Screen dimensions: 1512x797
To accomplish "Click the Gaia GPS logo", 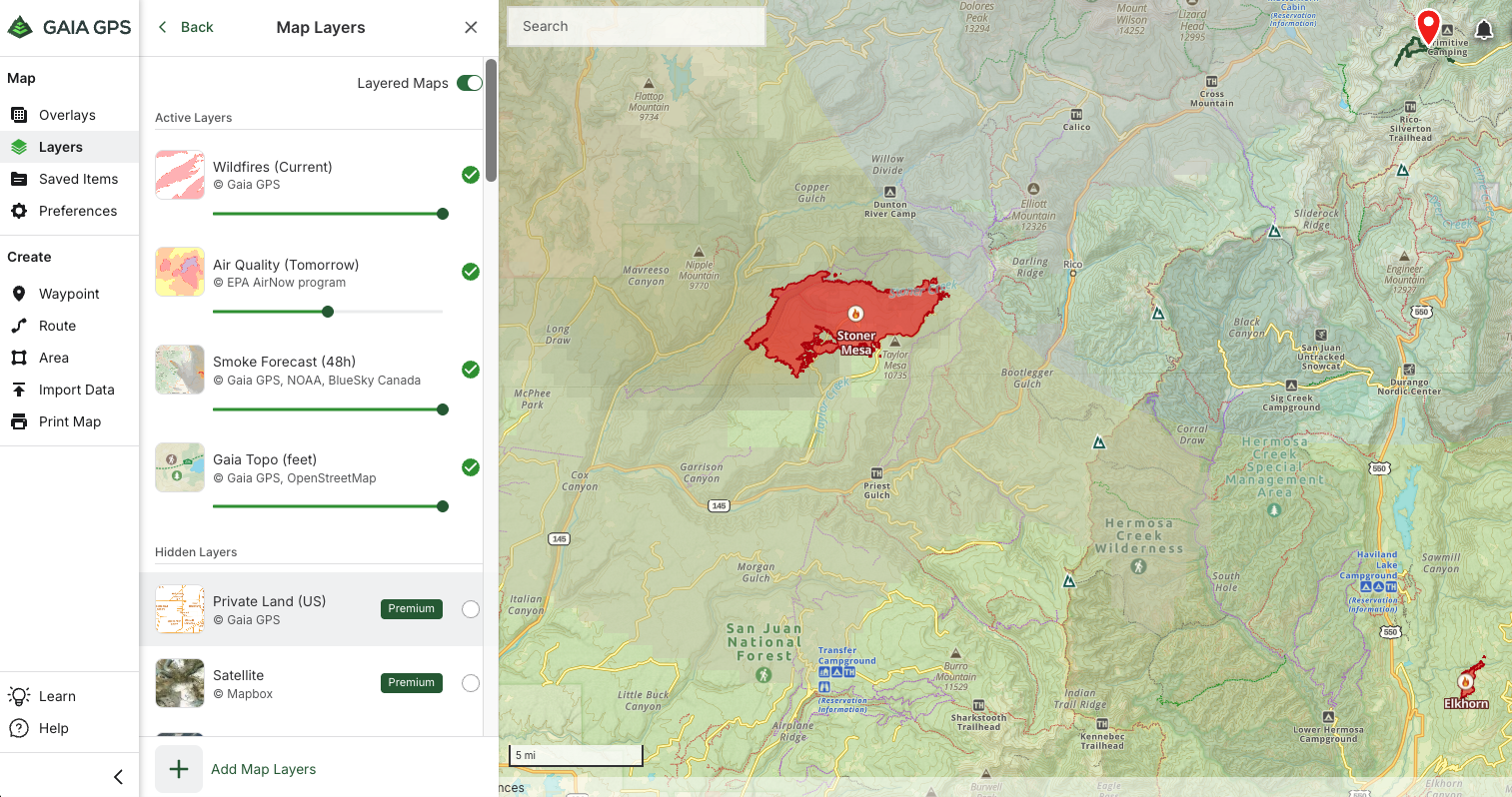I will pyautogui.click(x=69, y=27).
